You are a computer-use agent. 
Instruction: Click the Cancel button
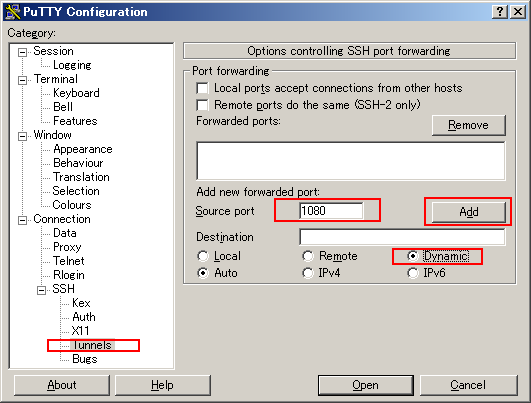(468, 385)
